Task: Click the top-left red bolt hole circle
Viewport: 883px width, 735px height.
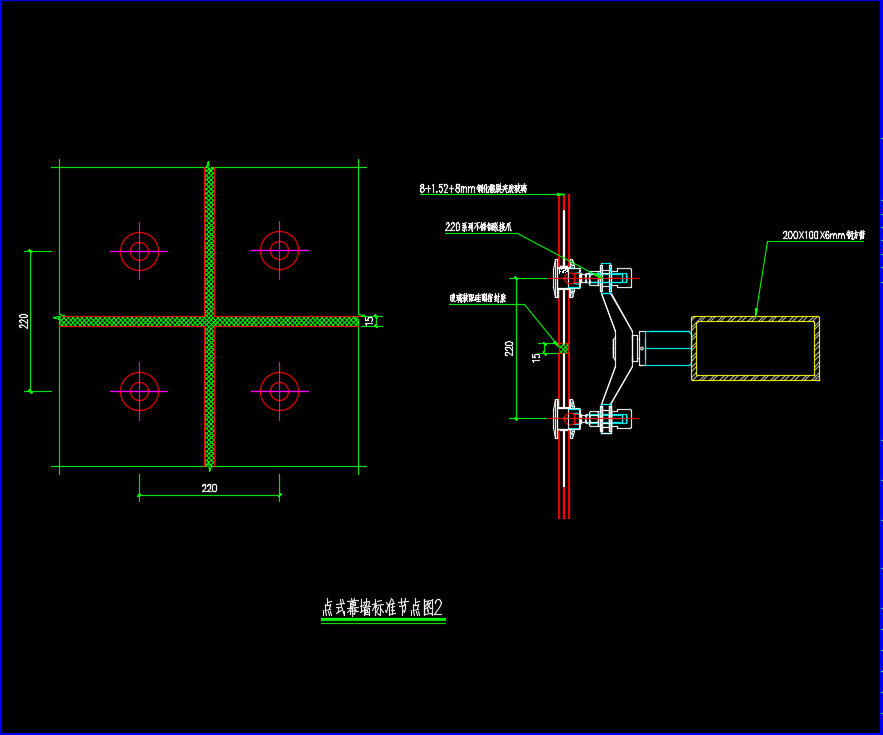Action: coord(139,250)
